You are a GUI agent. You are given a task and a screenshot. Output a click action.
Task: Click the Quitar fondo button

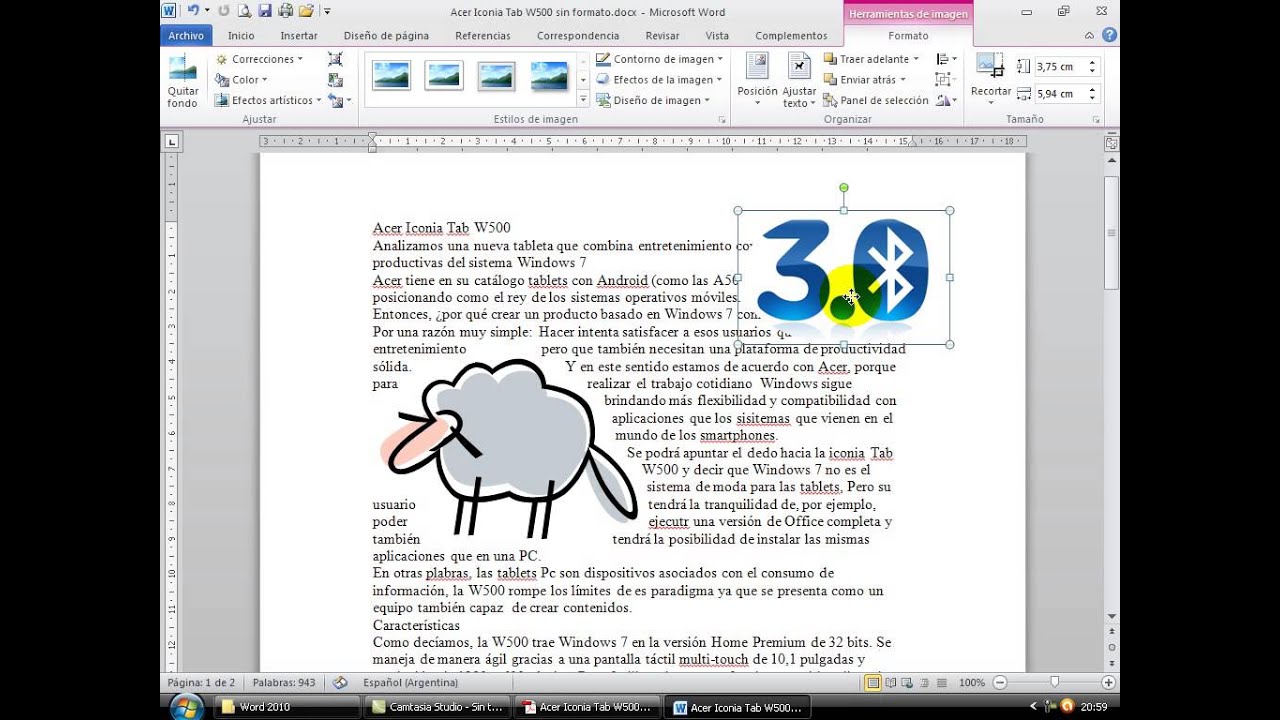[183, 82]
